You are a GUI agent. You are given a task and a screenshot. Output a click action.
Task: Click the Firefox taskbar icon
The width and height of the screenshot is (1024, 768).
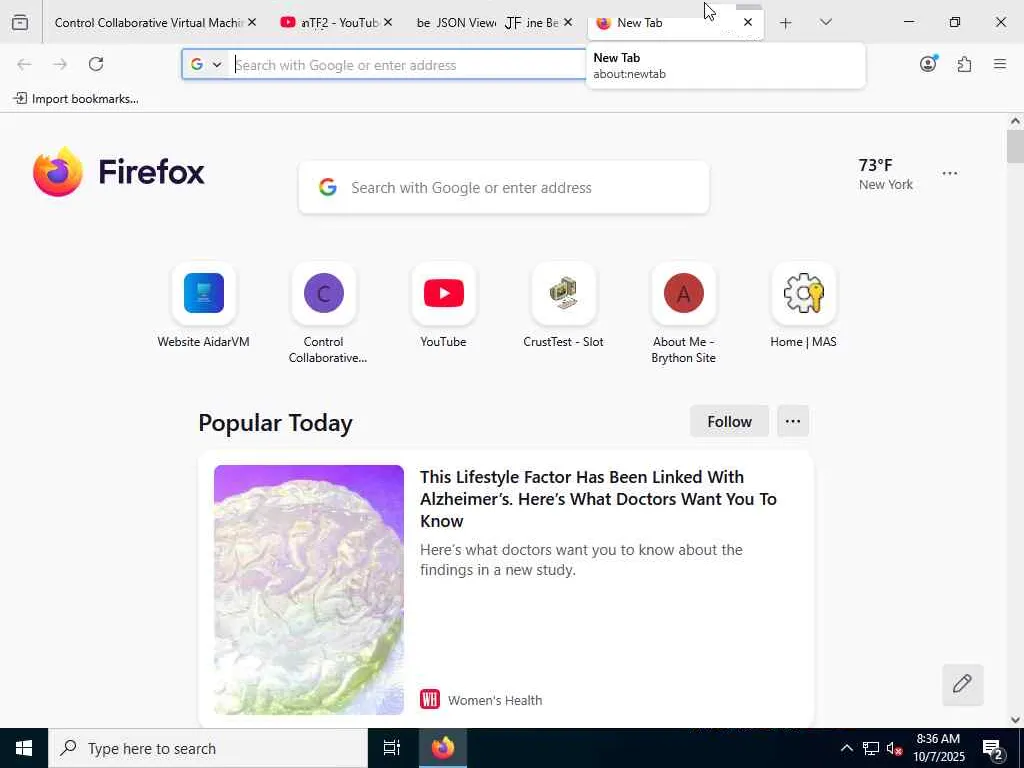[443, 748]
